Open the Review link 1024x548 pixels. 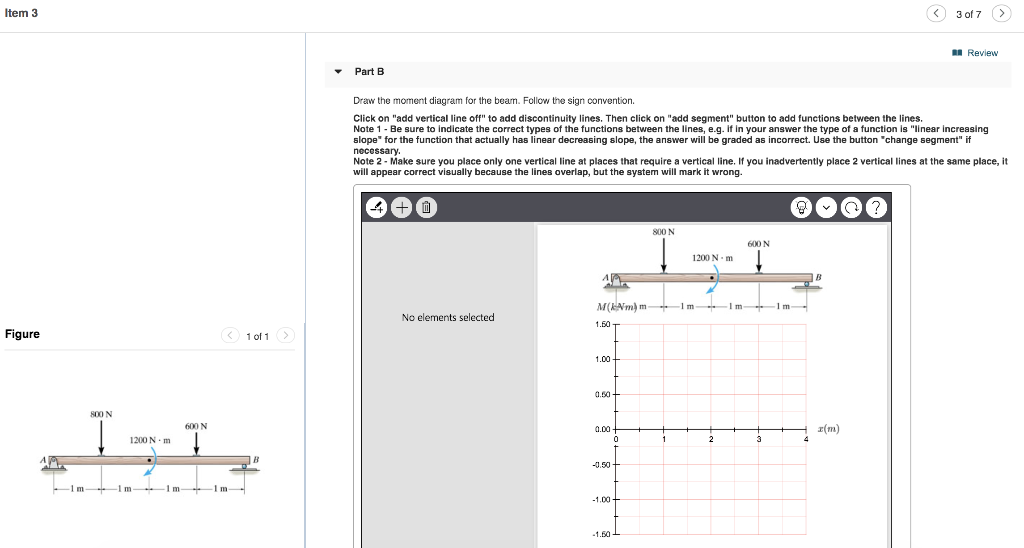click(975, 53)
